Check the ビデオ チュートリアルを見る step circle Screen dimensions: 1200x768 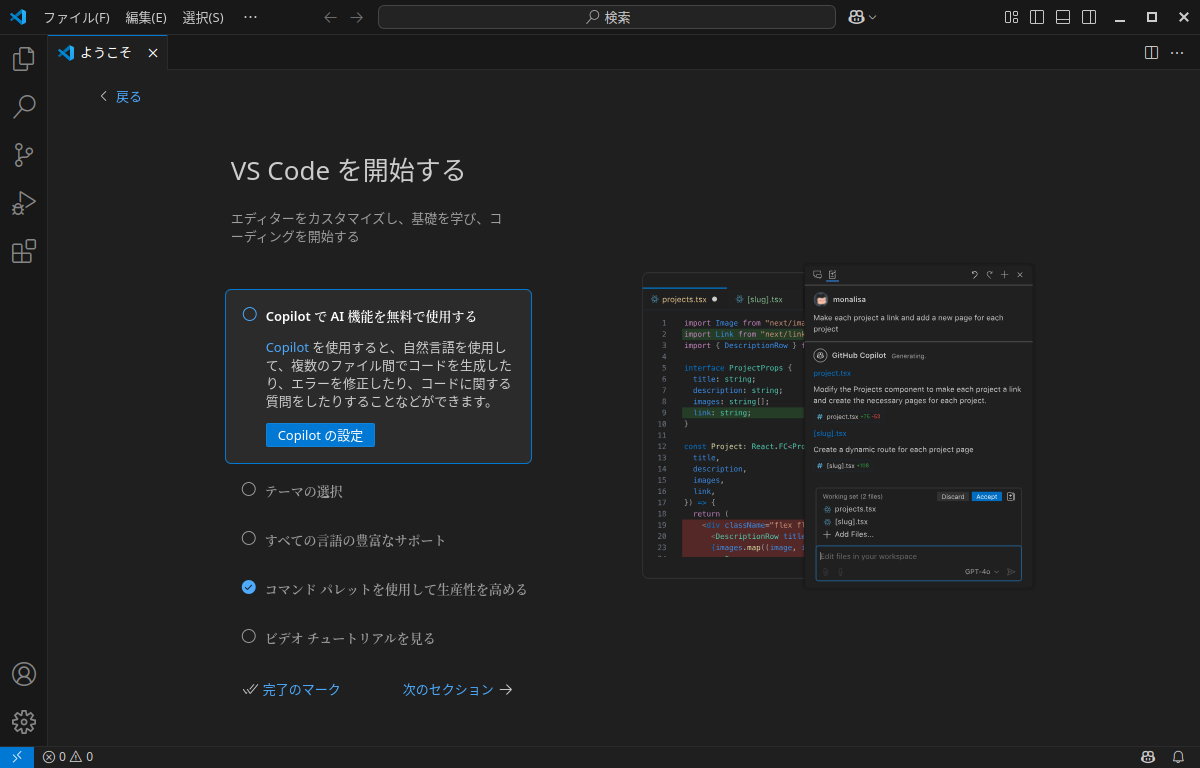pyautogui.click(x=249, y=636)
